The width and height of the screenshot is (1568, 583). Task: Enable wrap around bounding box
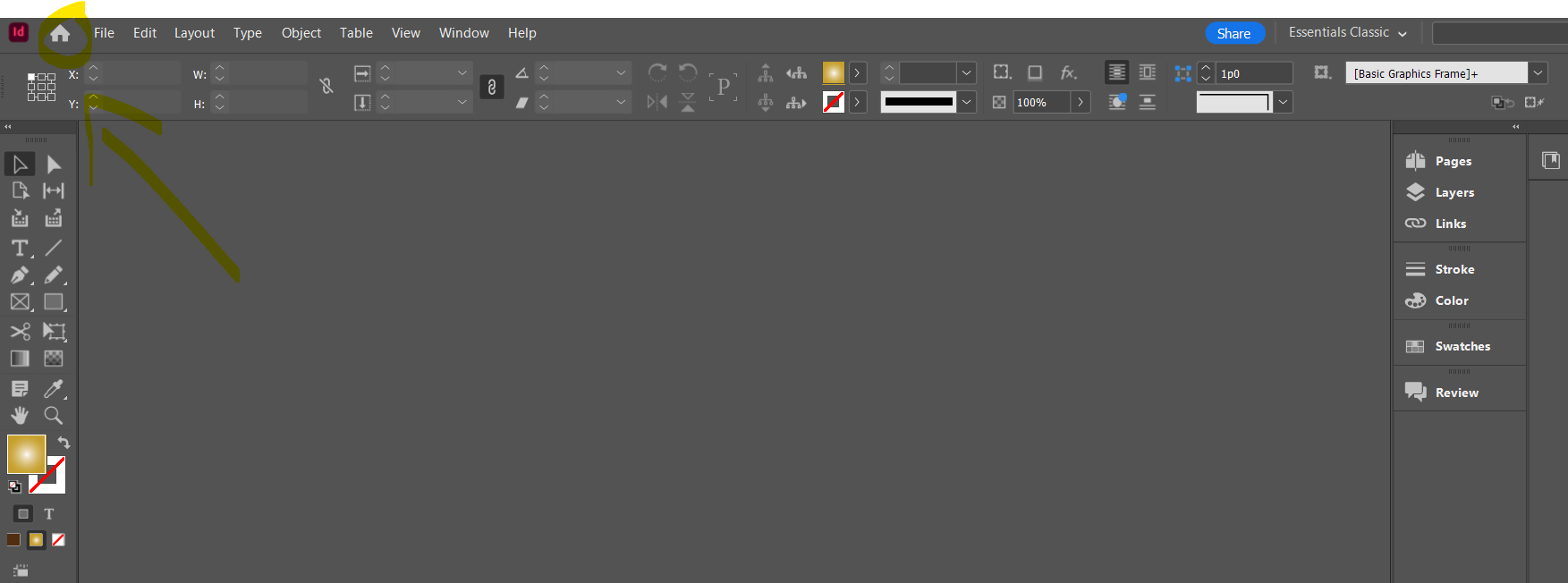pyautogui.click(x=1148, y=72)
